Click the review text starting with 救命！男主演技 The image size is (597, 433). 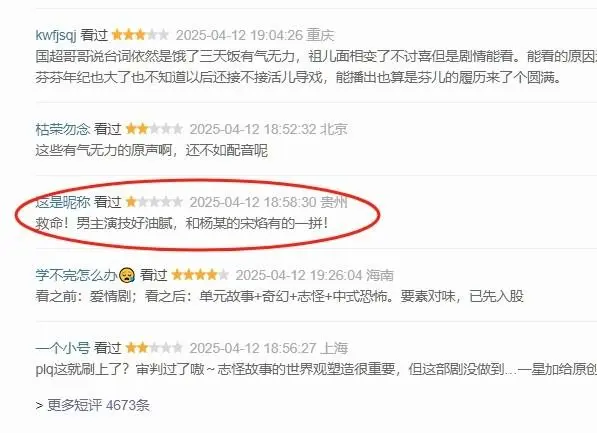182,223
